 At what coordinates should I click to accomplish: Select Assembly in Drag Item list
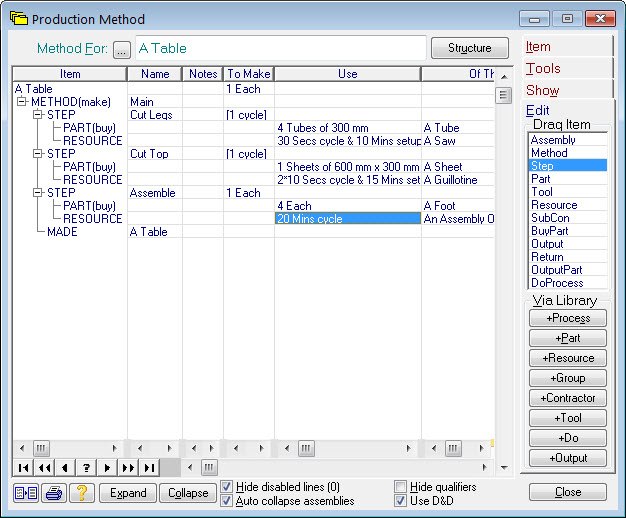click(x=568, y=140)
